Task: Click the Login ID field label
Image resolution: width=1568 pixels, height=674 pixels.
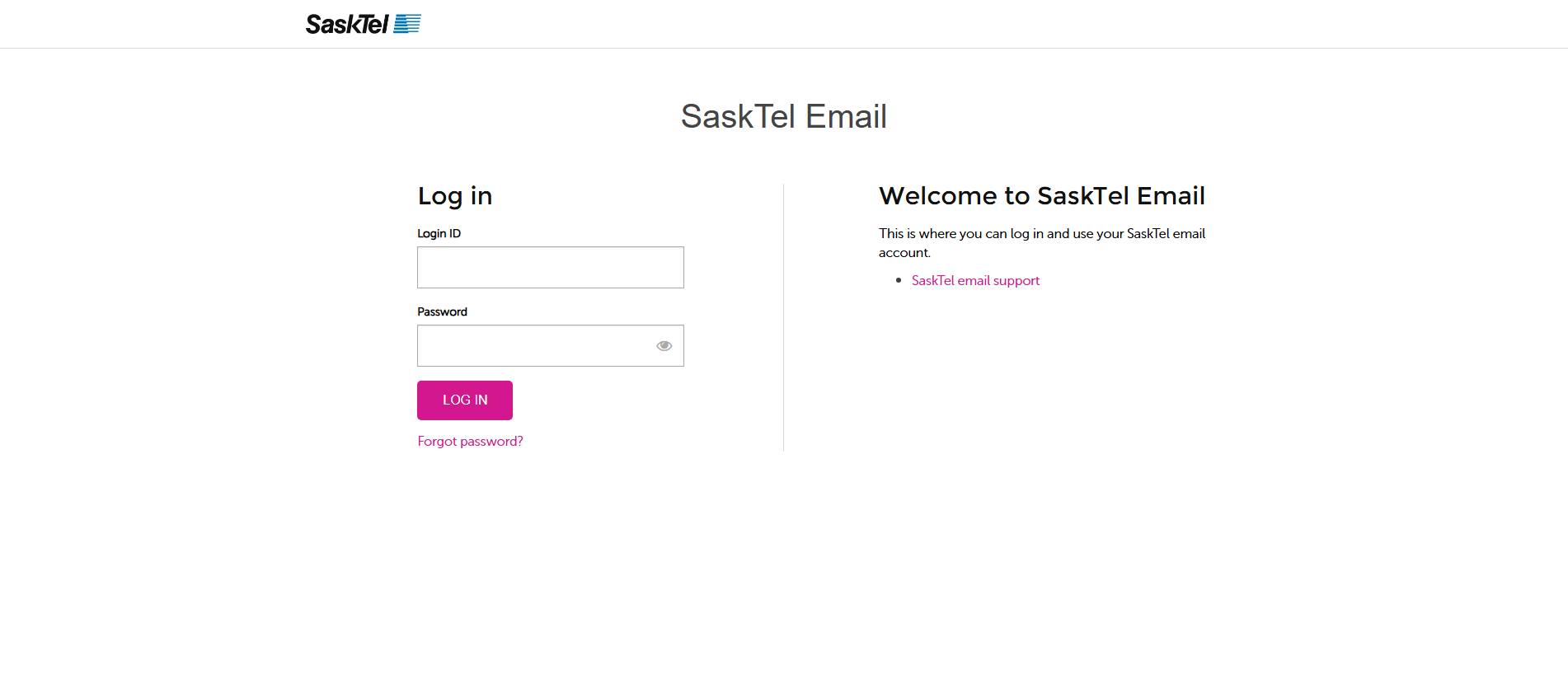Action: 439,234
